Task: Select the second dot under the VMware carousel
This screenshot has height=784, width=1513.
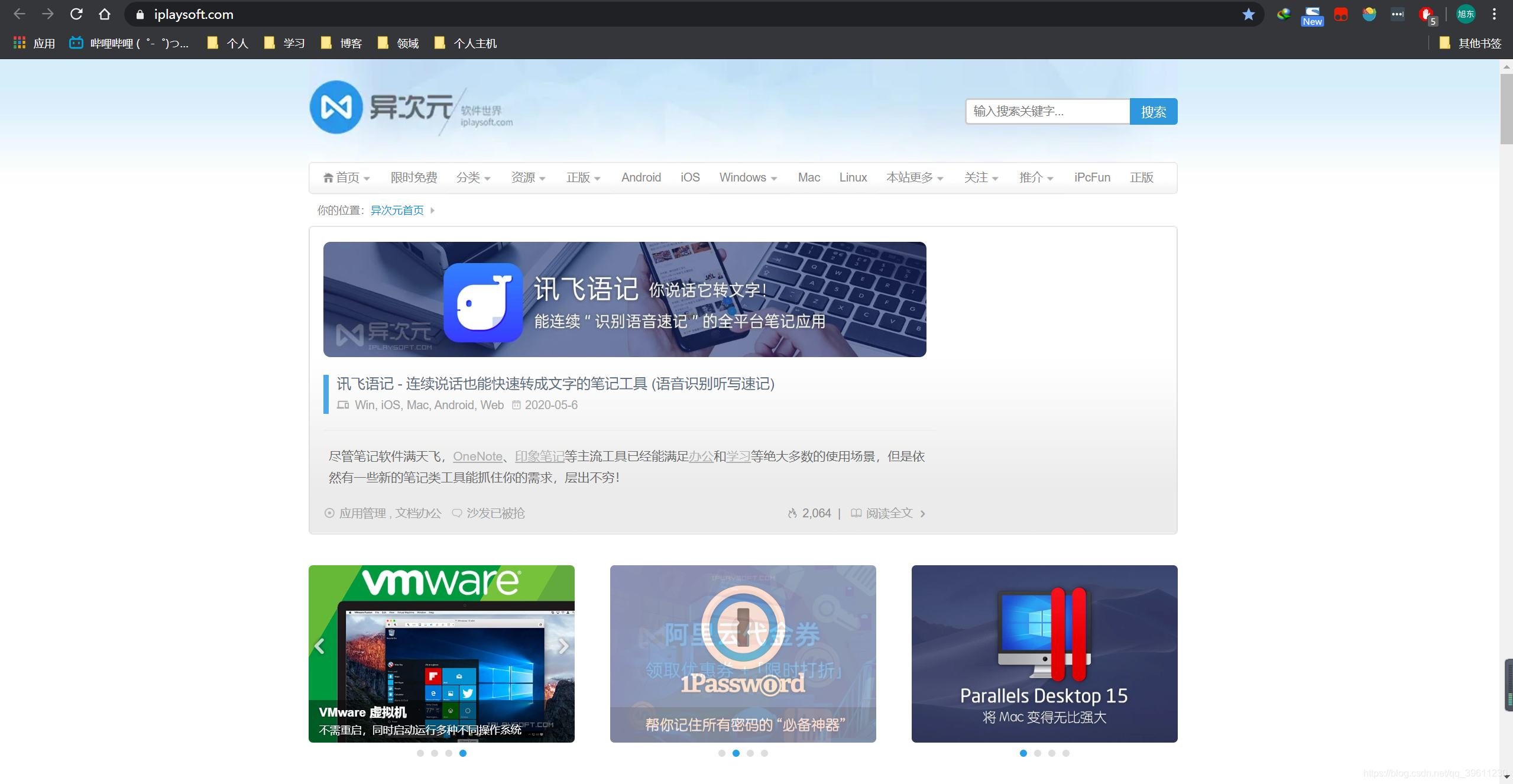Action: click(x=435, y=753)
